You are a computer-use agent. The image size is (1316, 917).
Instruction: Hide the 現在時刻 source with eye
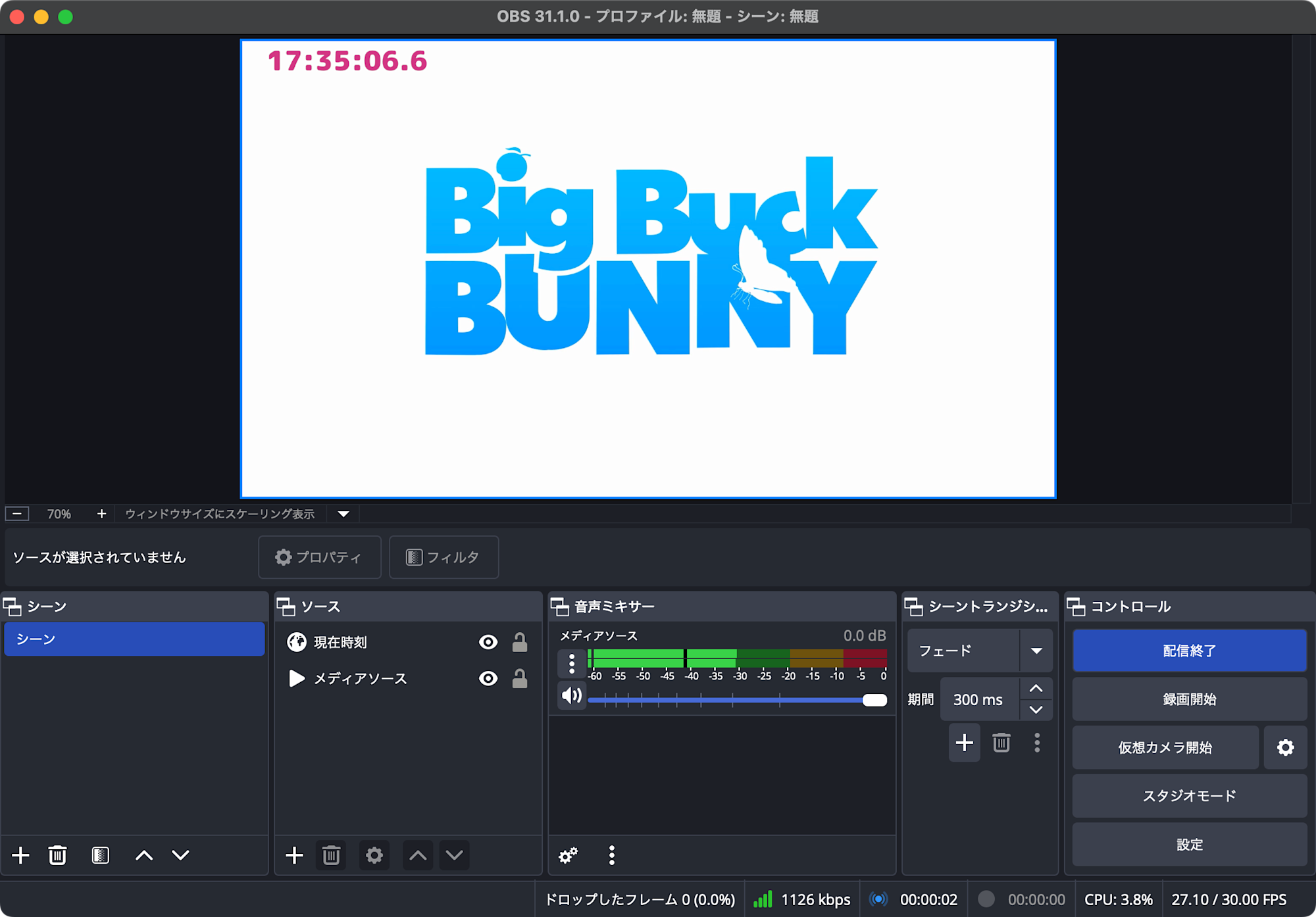coord(488,642)
